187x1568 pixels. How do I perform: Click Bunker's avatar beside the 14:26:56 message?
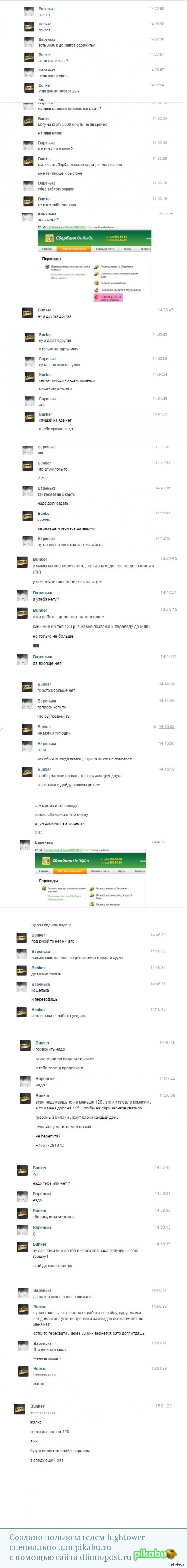click(28, 27)
